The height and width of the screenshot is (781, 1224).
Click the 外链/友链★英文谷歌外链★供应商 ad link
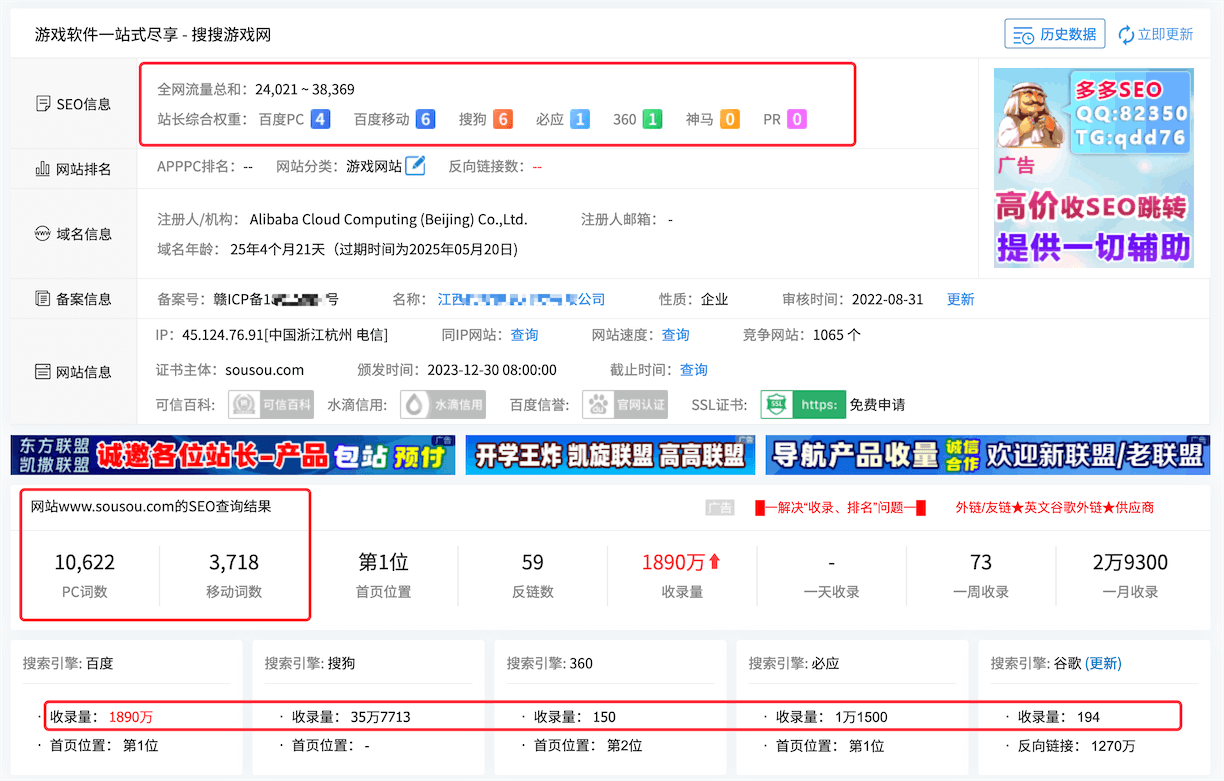point(1054,507)
